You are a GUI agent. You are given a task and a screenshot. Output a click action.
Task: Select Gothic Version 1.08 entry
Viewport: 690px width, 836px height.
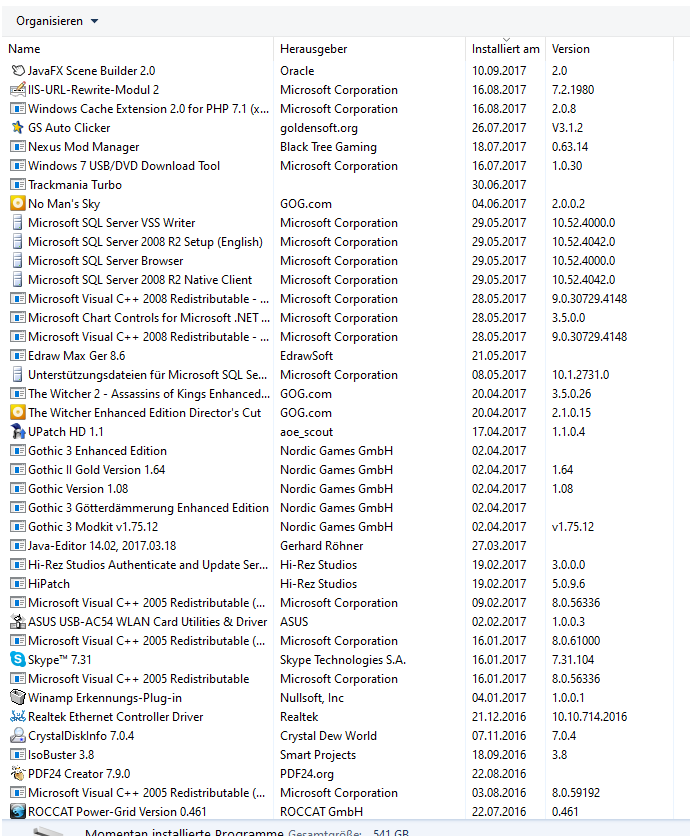coord(78,489)
